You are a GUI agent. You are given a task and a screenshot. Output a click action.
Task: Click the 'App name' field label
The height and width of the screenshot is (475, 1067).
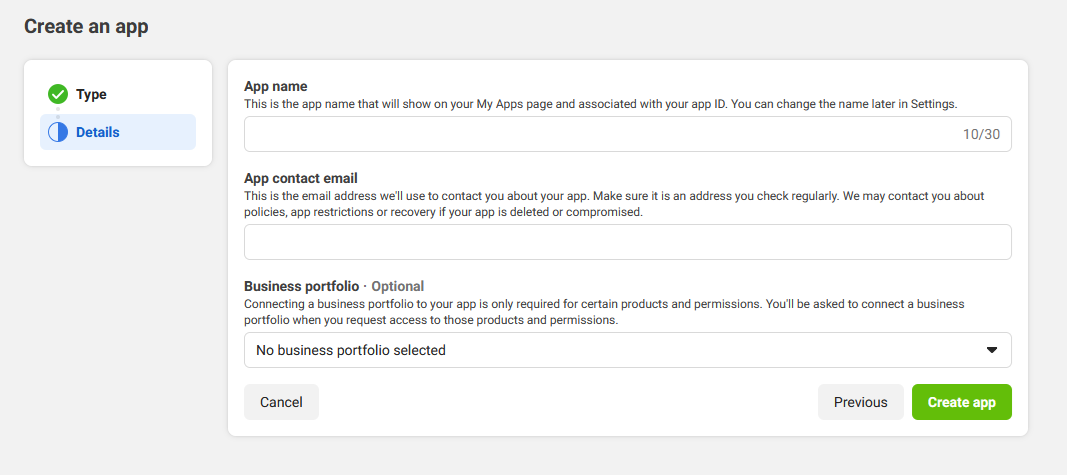point(276,86)
